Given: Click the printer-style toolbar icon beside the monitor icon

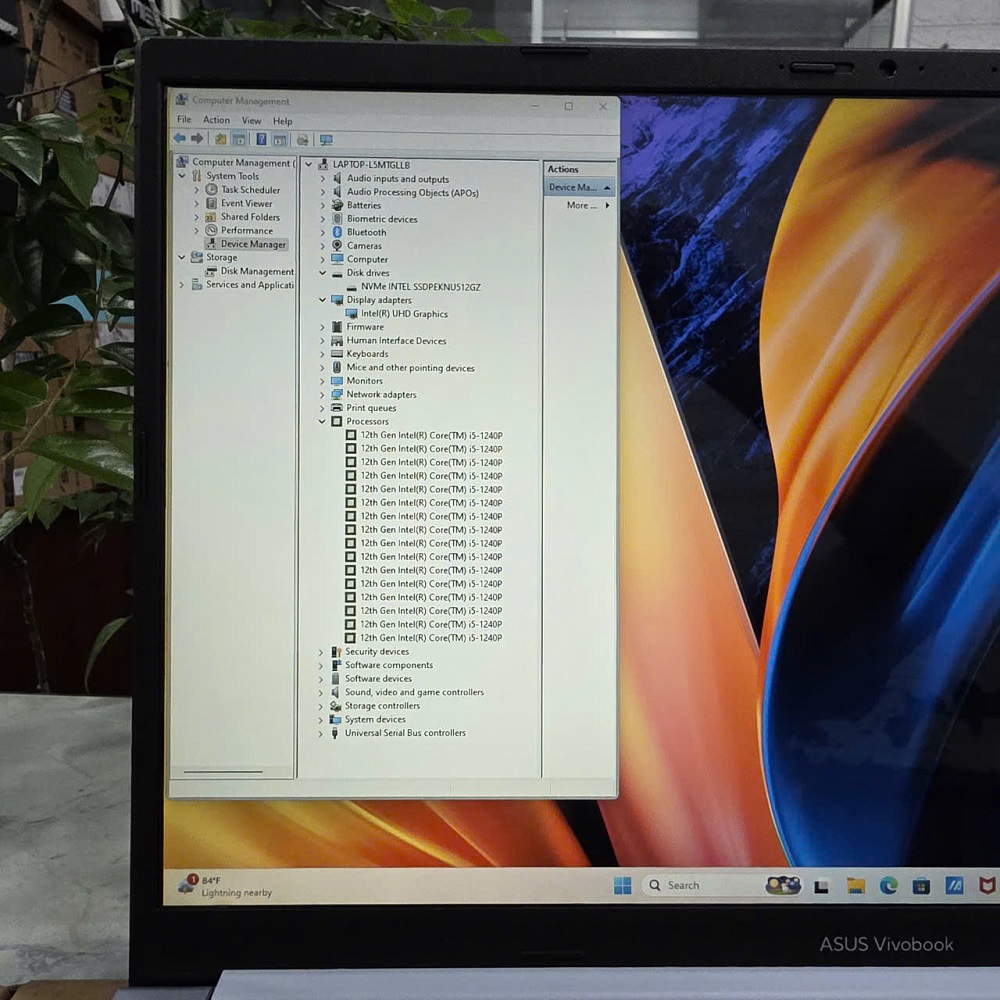Looking at the screenshot, I should [302, 140].
